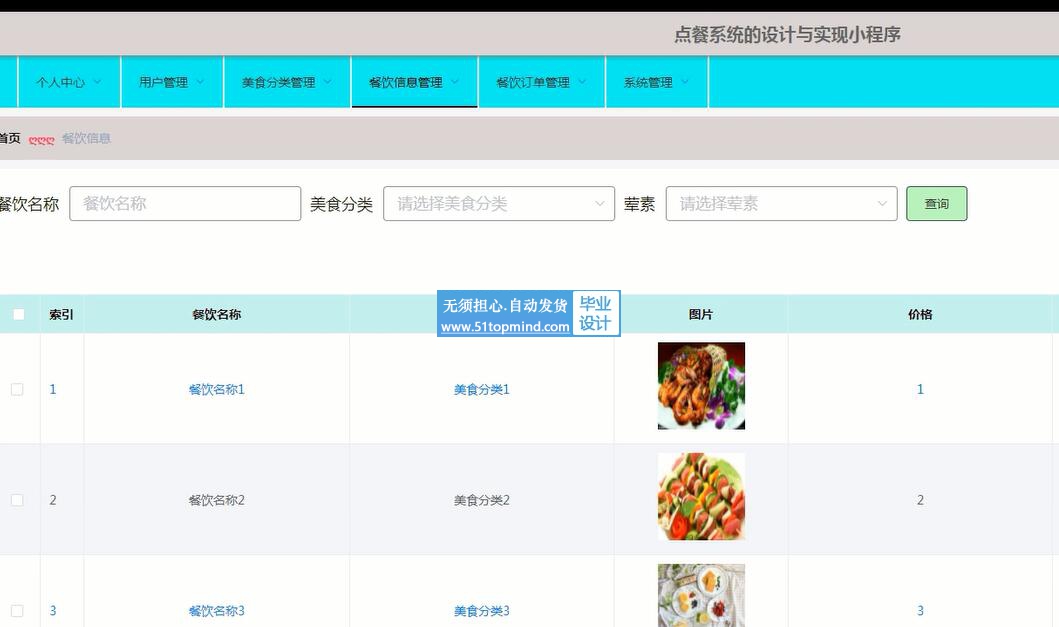This screenshot has height=627, width=1059.
Task: Expand chevron next to 餐饮信息管理
Action: 455,82
